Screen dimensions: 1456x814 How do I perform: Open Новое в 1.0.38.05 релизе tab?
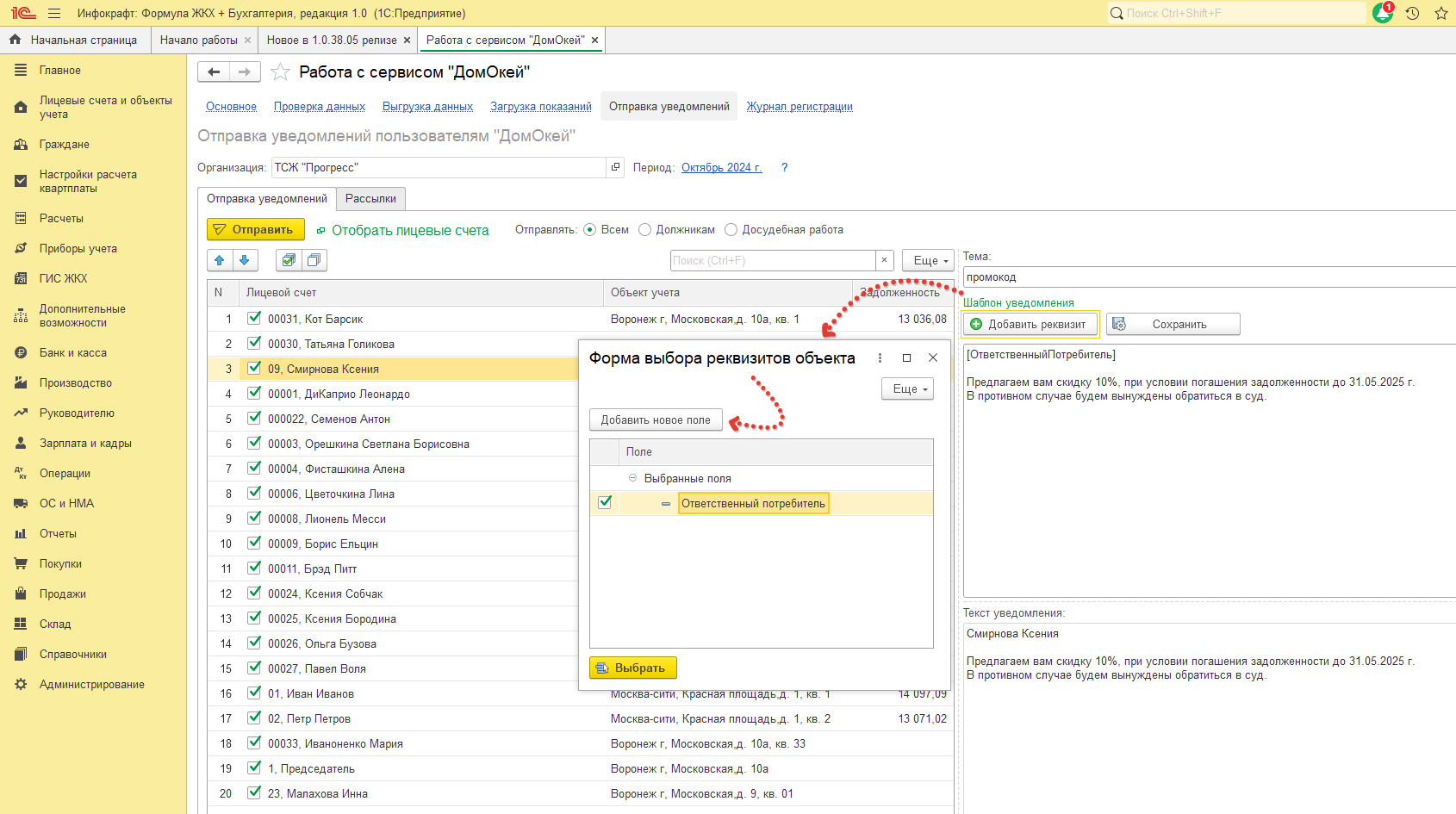click(332, 40)
